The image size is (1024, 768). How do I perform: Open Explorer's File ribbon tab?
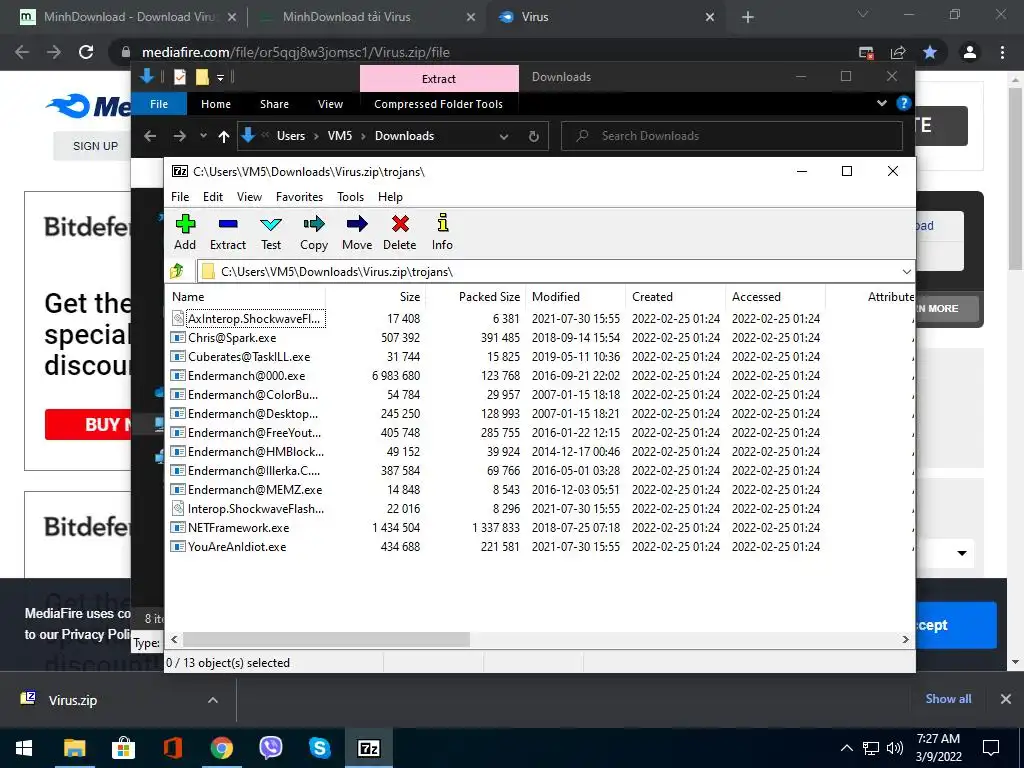(159, 104)
